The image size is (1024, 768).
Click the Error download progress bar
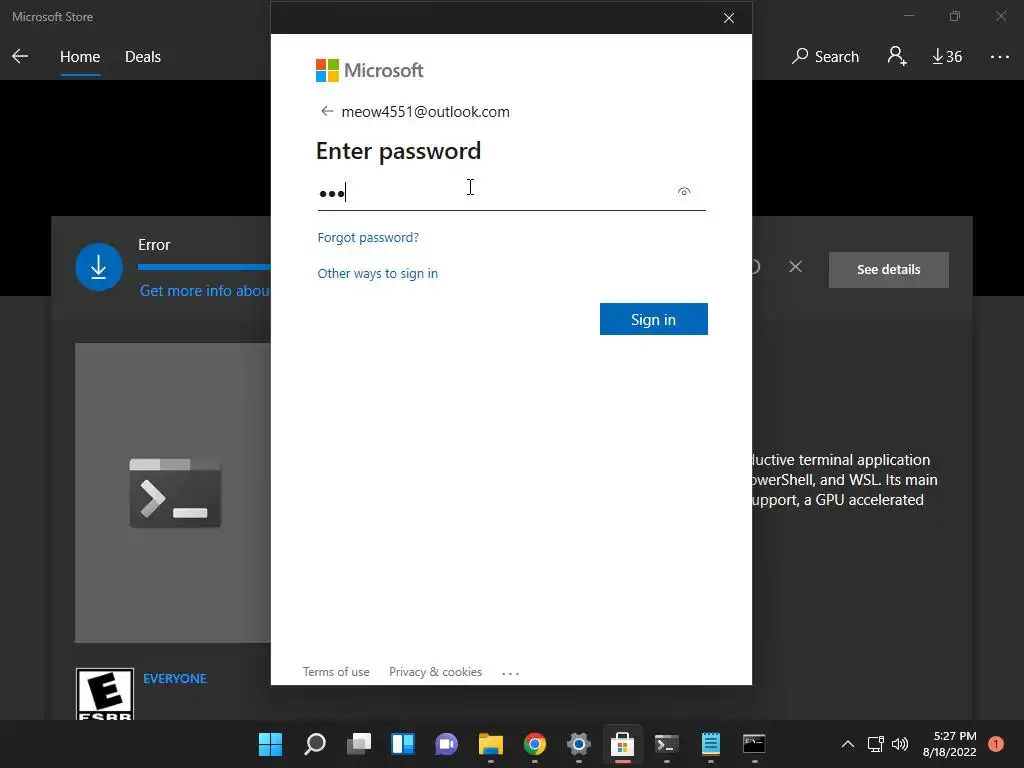(204, 266)
